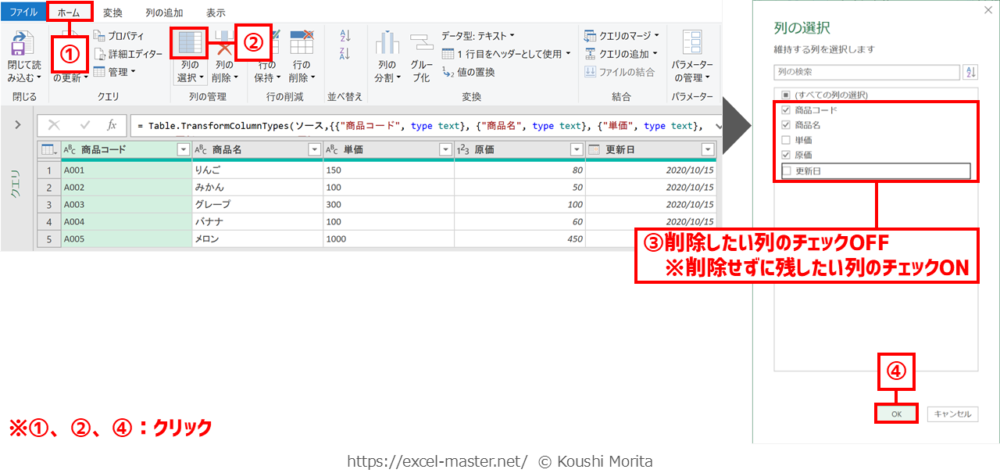Uncheck the 商品コード column checkbox
The height and width of the screenshot is (473, 1000).
click(787, 110)
